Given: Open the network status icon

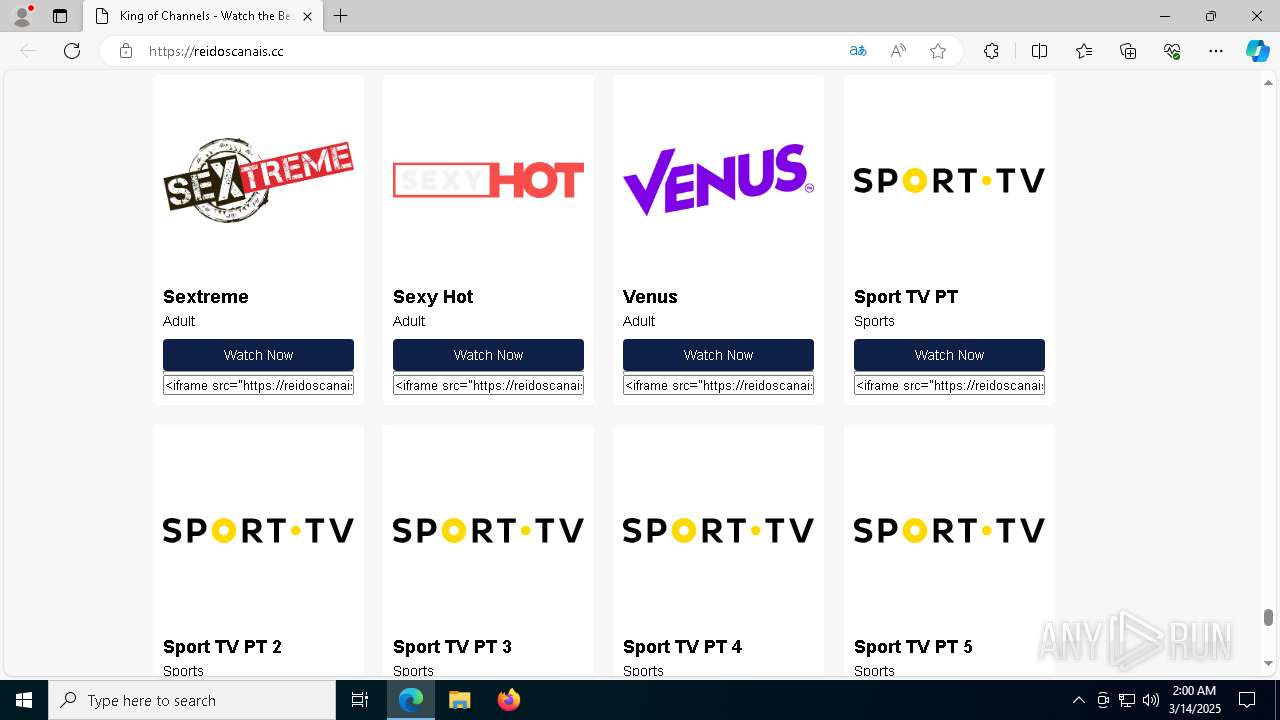Looking at the screenshot, I should coord(1127,700).
